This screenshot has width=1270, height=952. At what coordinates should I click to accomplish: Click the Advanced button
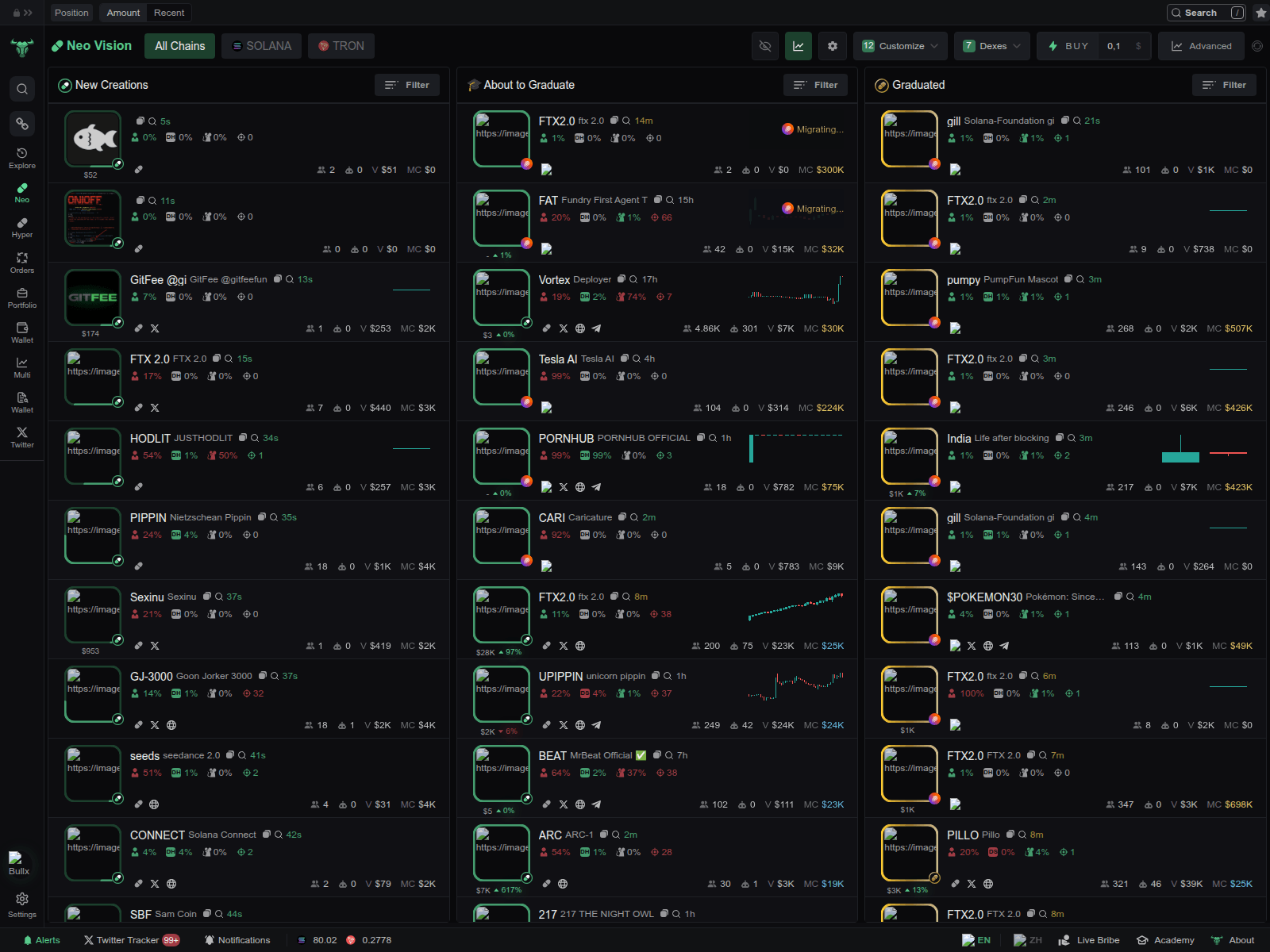click(1201, 46)
